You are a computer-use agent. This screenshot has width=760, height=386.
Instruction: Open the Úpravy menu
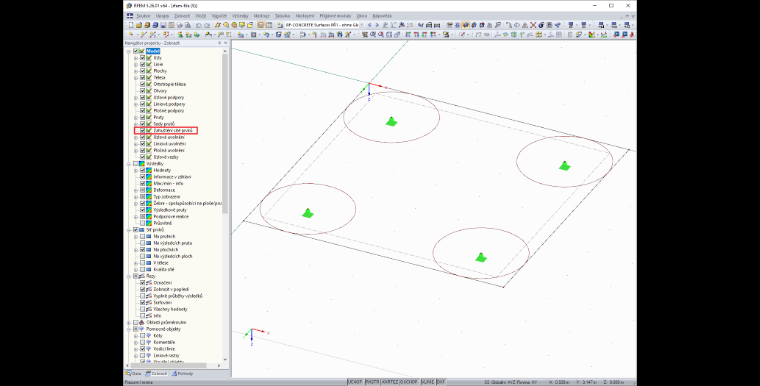click(x=162, y=16)
